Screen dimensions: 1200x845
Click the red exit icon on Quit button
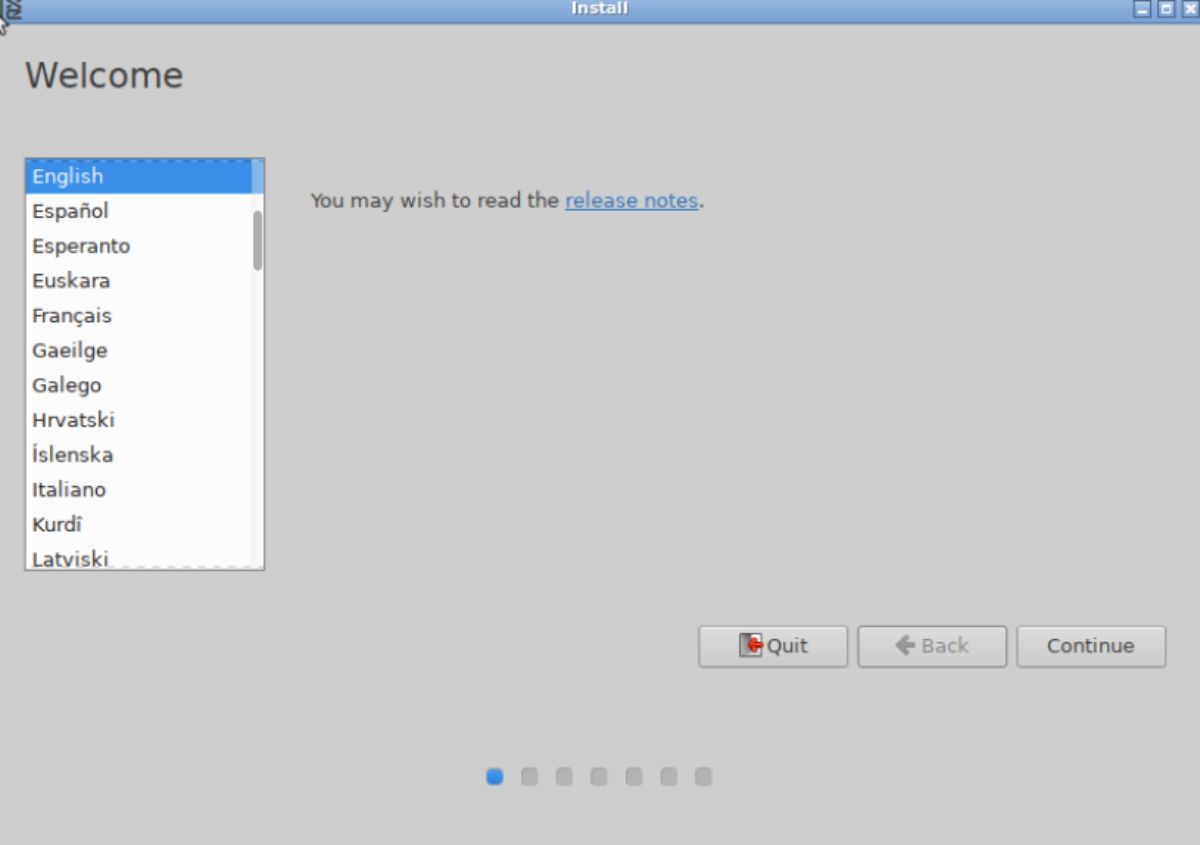(752, 646)
